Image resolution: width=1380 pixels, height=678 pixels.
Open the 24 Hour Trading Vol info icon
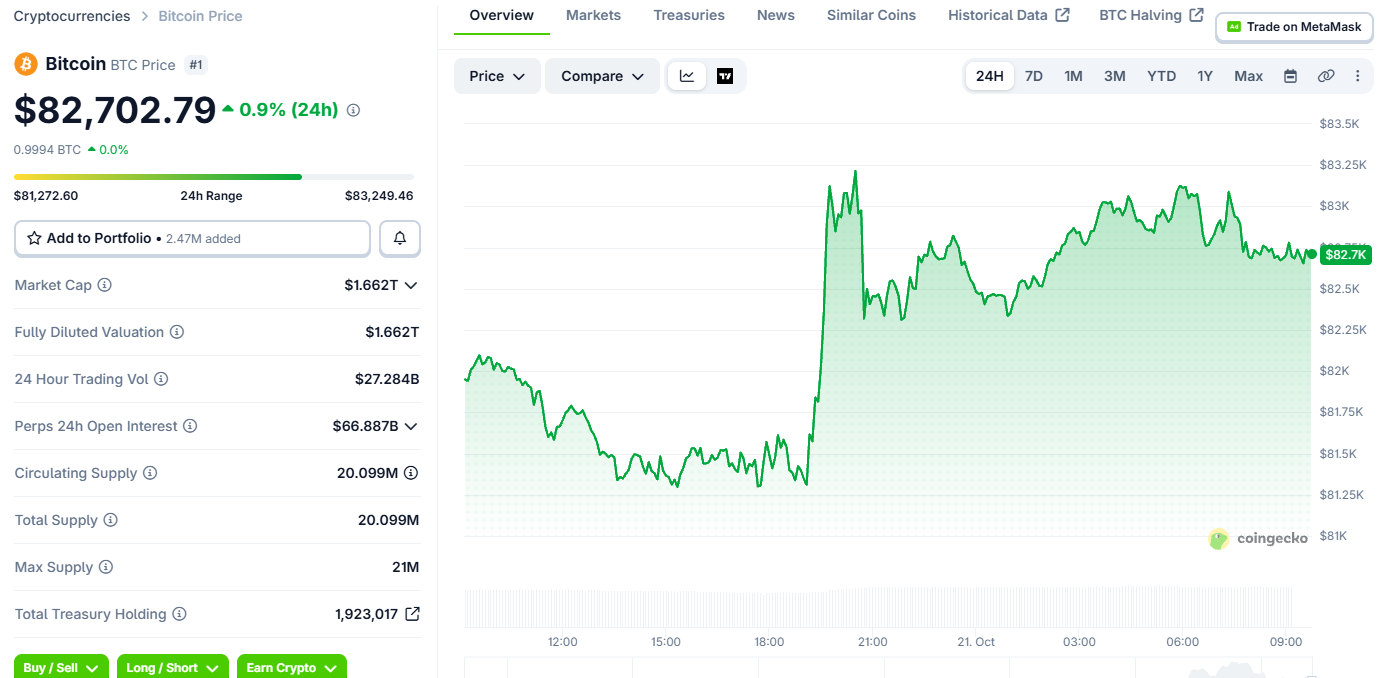(161, 379)
